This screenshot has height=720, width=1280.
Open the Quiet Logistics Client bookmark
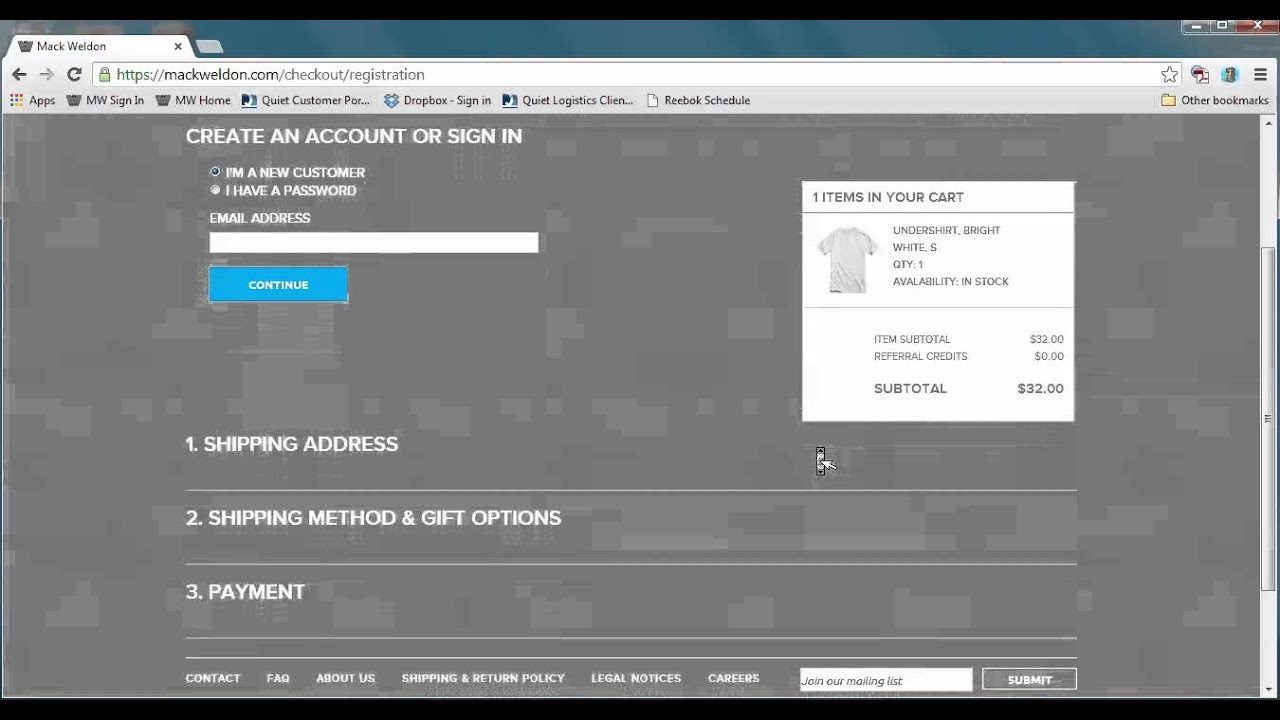point(568,100)
